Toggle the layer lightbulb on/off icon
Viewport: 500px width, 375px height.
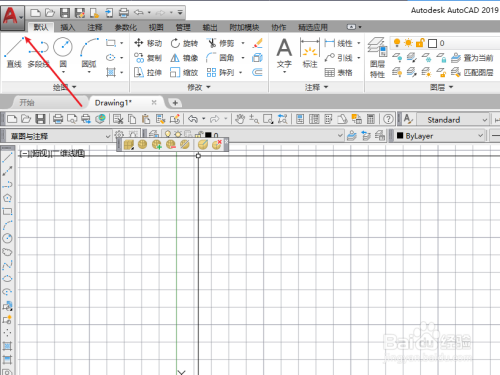click(x=397, y=43)
